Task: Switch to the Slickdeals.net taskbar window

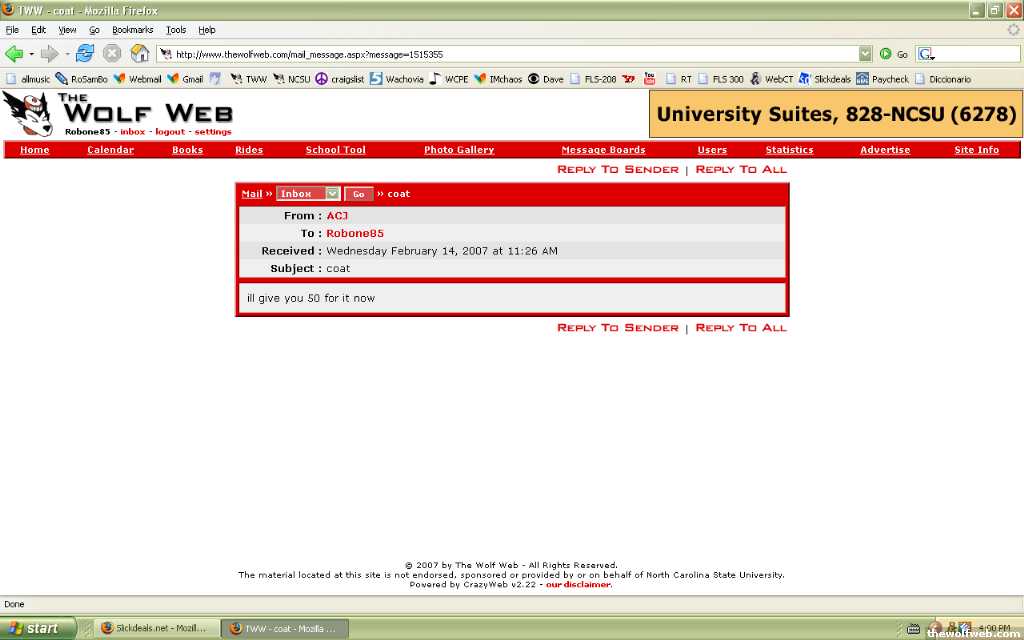Action: (x=155, y=628)
